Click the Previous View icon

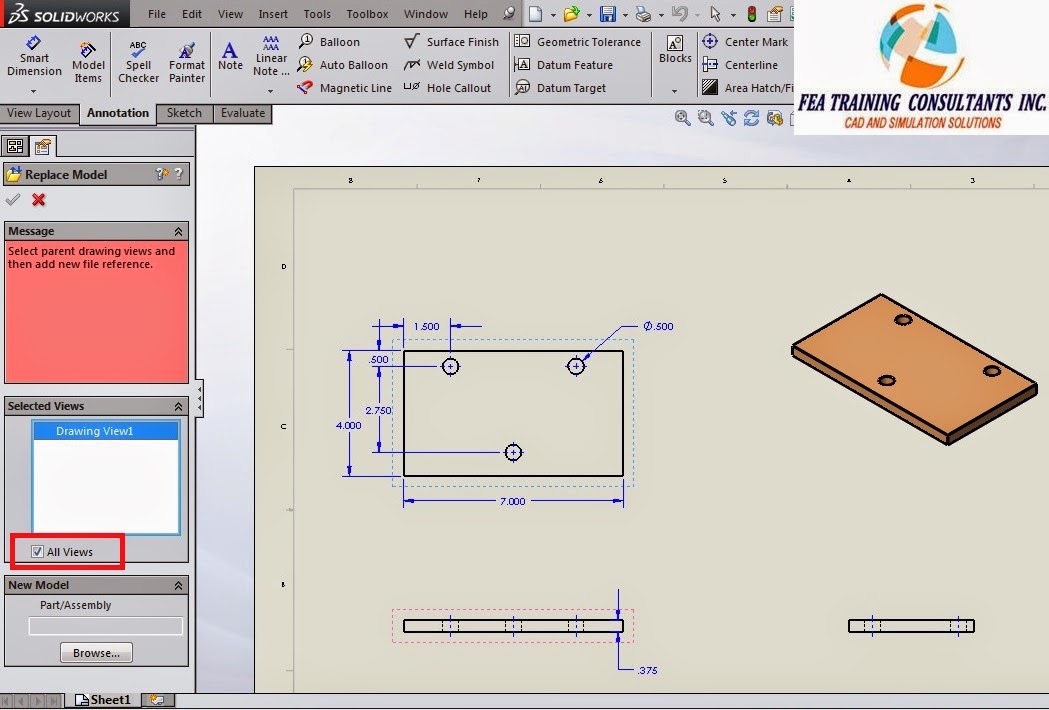coord(729,118)
